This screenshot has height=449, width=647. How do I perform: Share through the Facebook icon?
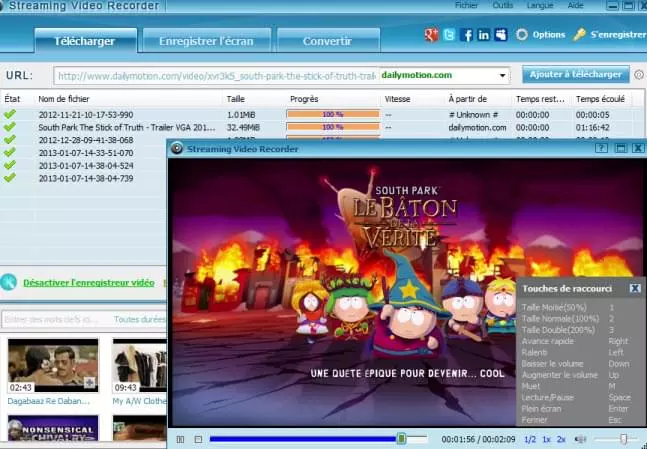466,35
